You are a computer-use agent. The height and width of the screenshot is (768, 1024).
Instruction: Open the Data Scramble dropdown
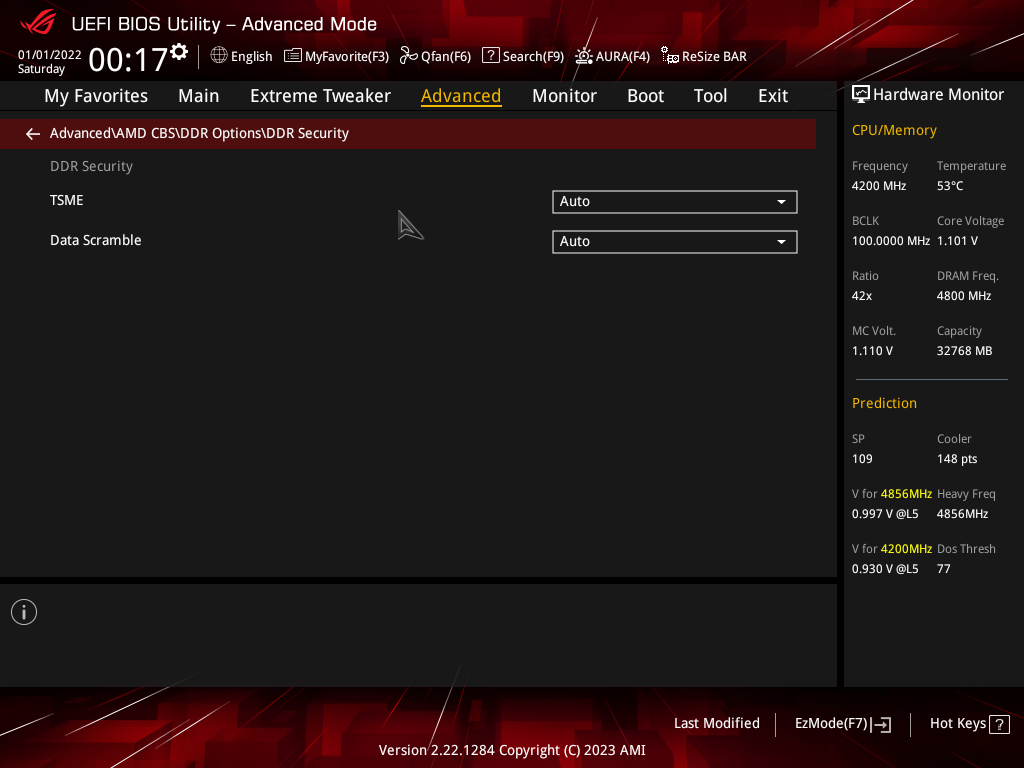pos(675,242)
